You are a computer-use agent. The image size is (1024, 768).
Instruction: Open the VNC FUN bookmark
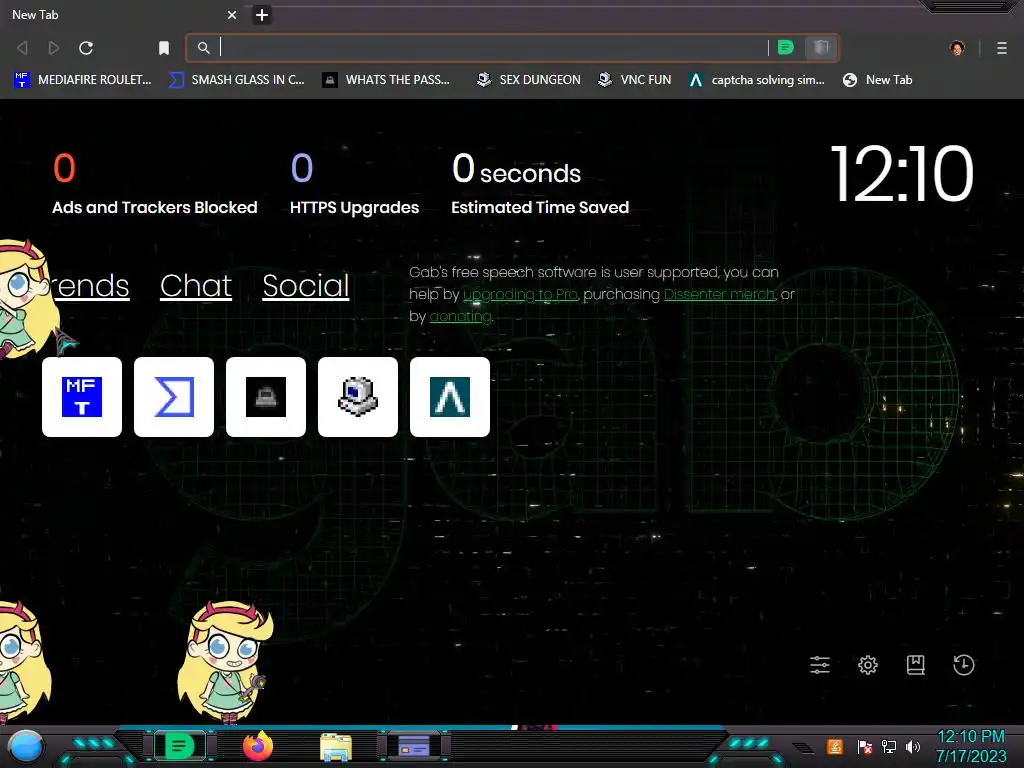pyautogui.click(x=635, y=80)
